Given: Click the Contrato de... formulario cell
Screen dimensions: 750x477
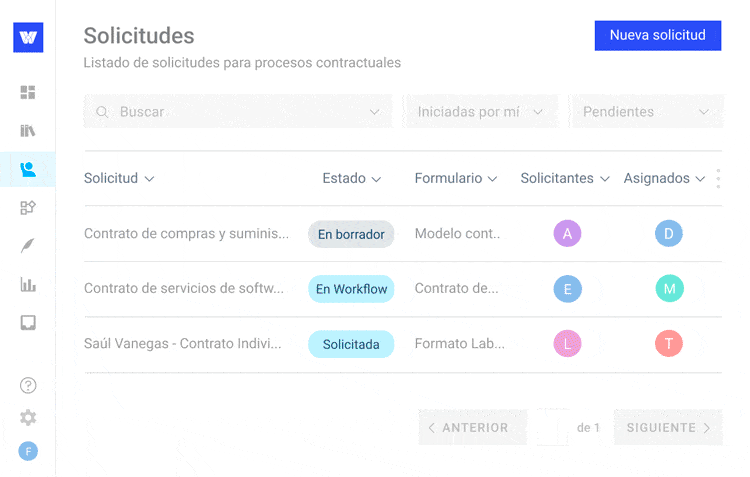Looking at the screenshot, I should point(456,288).
